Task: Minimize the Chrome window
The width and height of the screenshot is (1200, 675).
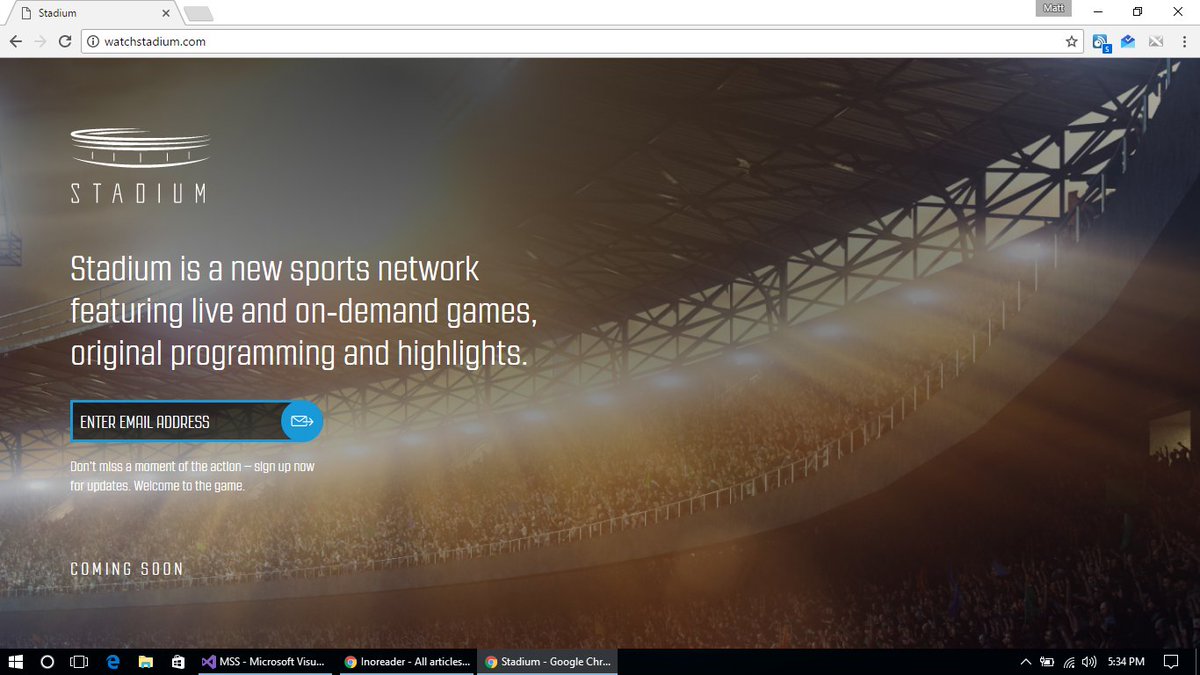Action: pos(1097,12)
